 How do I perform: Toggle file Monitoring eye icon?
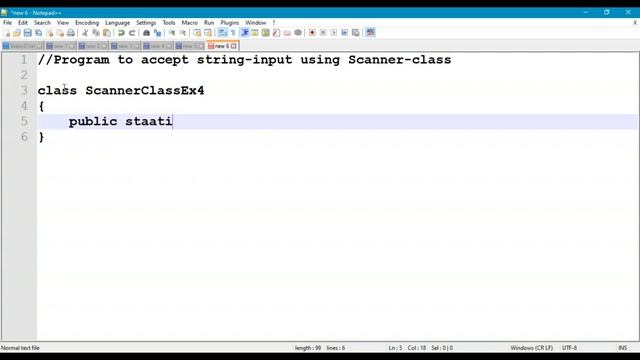(x=298, y=33)
